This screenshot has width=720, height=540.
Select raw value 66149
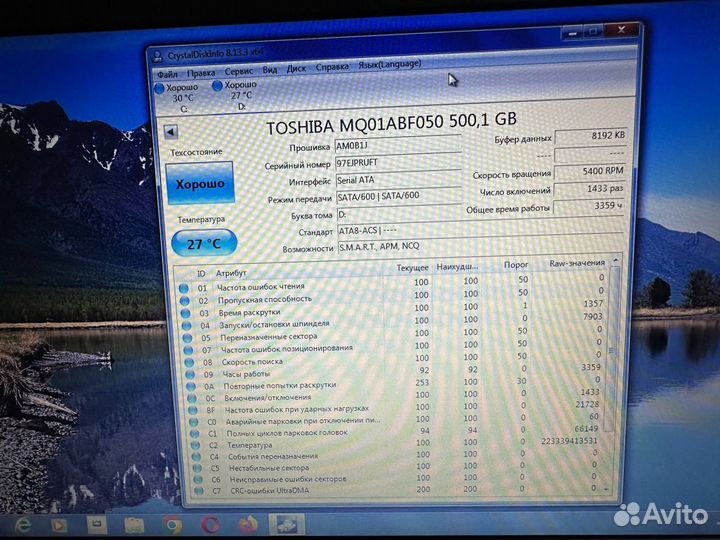click(586, 429)
